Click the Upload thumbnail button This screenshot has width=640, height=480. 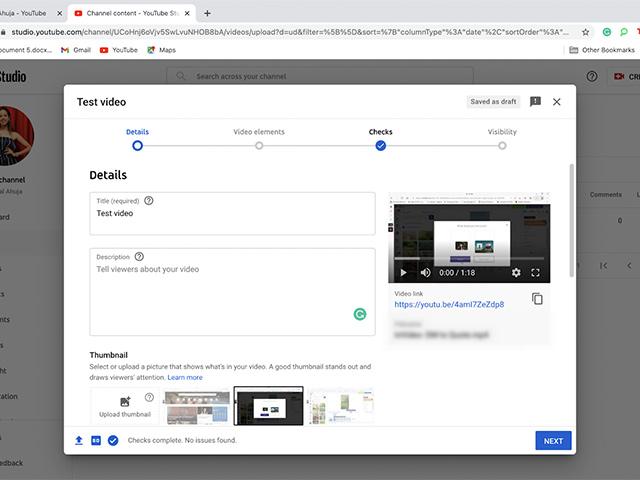pos(125,407)
